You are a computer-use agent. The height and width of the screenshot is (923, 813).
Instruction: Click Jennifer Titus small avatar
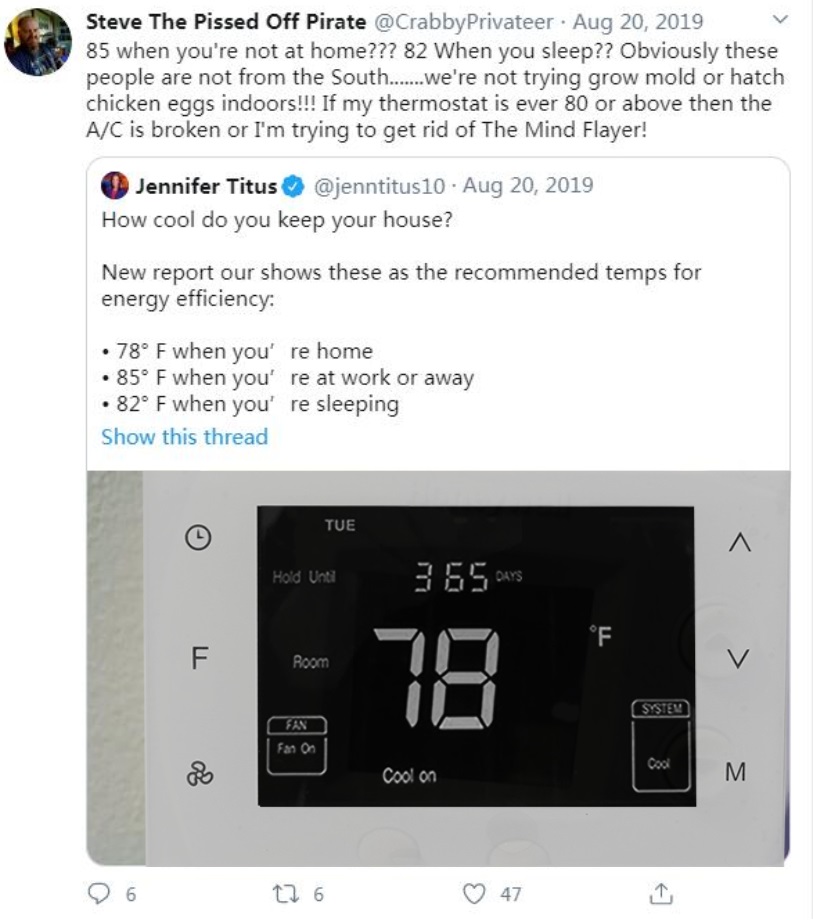[x=115, y=186]
